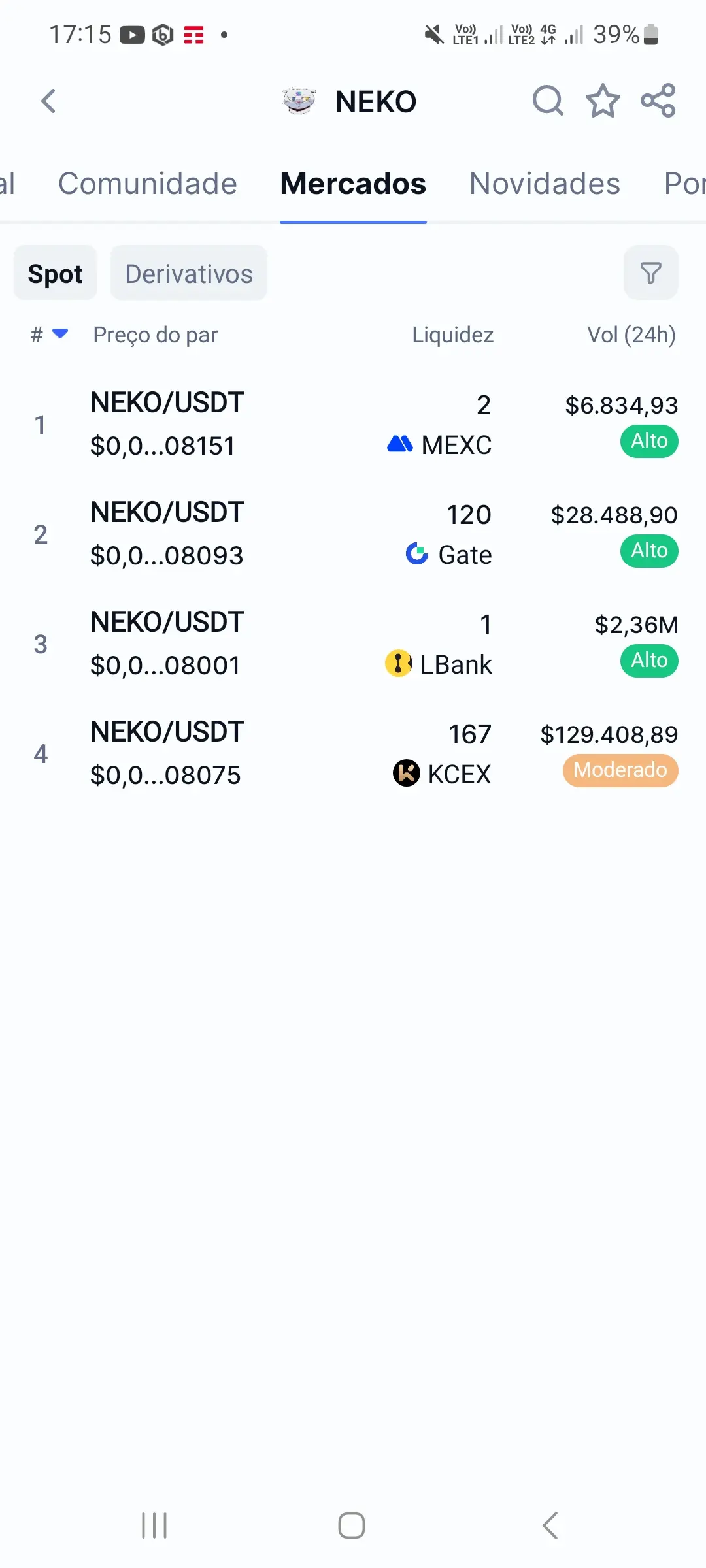Sort by rank using # dropdown arrow
Viewport: 706px width, 1568px height.
click(x=60, y=334)
